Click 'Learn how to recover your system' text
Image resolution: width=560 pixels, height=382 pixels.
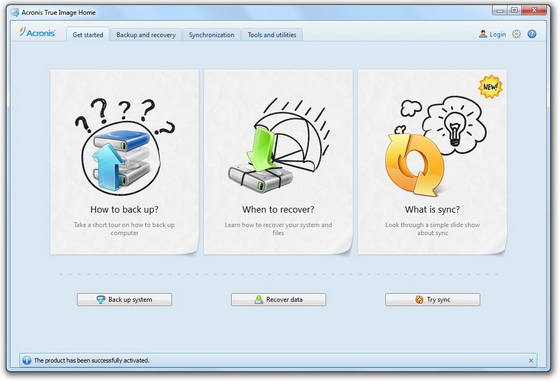pos(278,228)
